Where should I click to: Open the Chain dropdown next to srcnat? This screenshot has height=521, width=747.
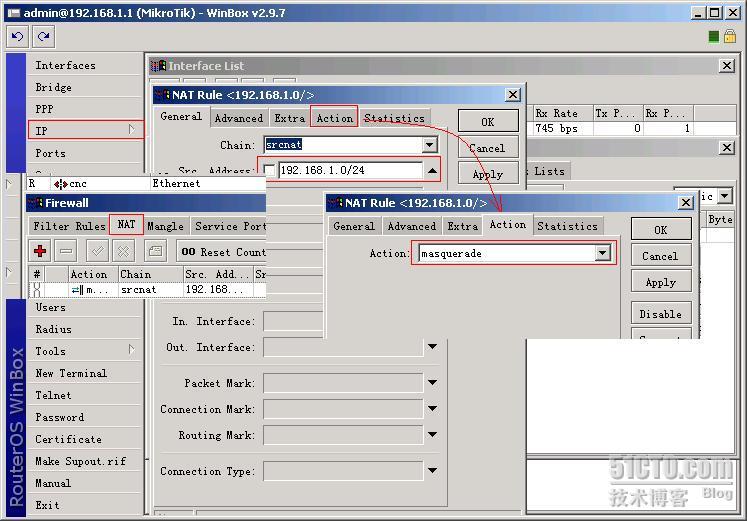tap(430, 144)
